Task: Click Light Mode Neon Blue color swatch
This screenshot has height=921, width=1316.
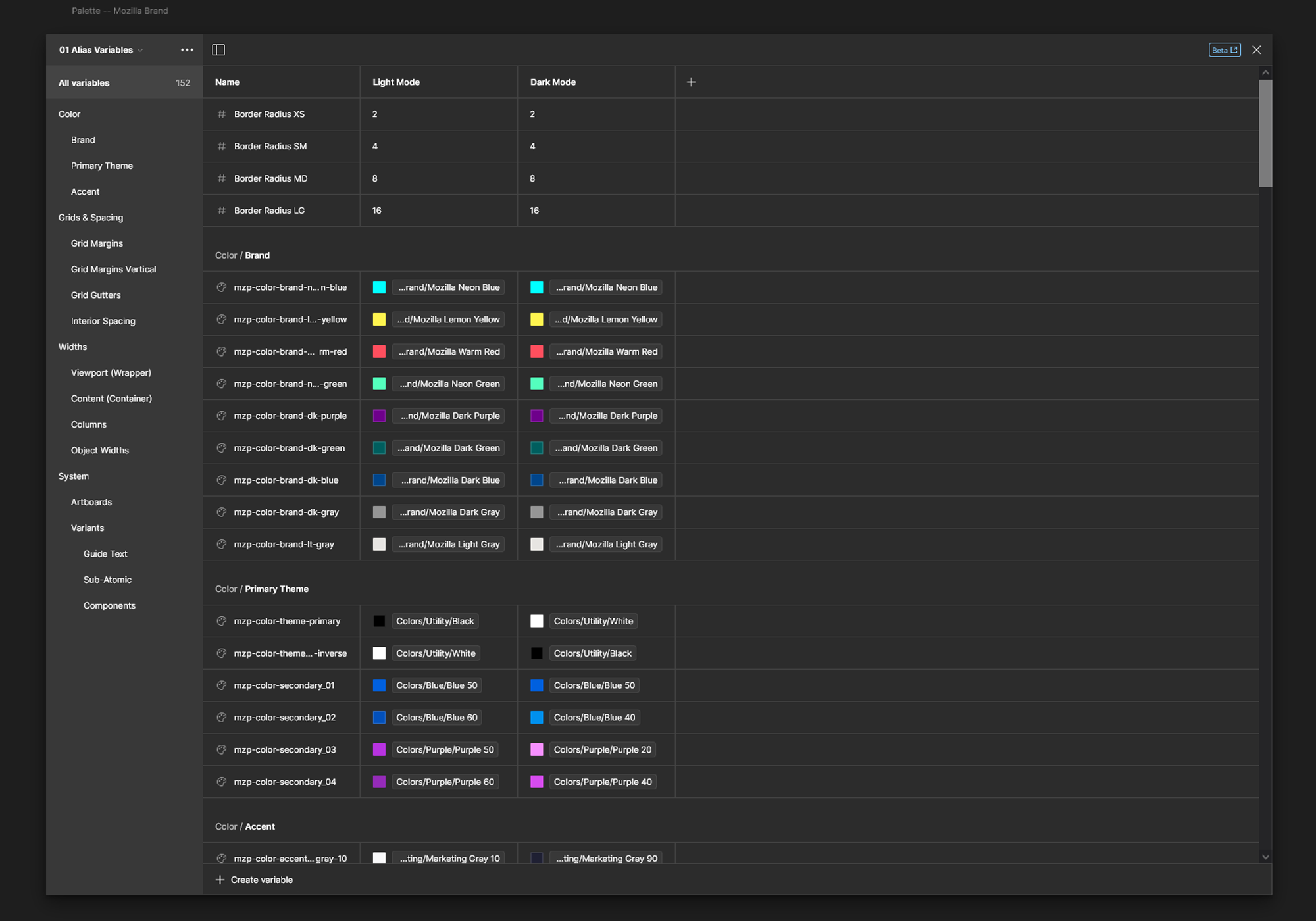Action: pyautogui.click(x=379, y=287)
